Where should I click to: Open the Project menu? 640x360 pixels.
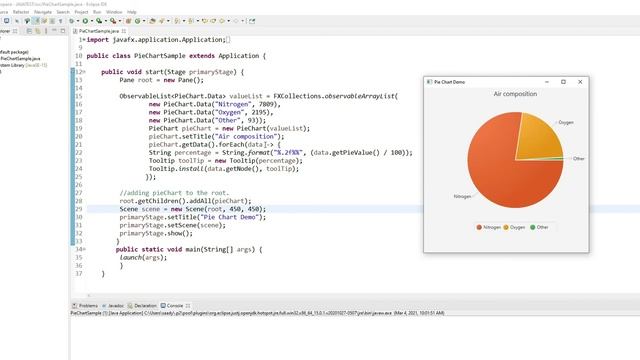[81, 12]
